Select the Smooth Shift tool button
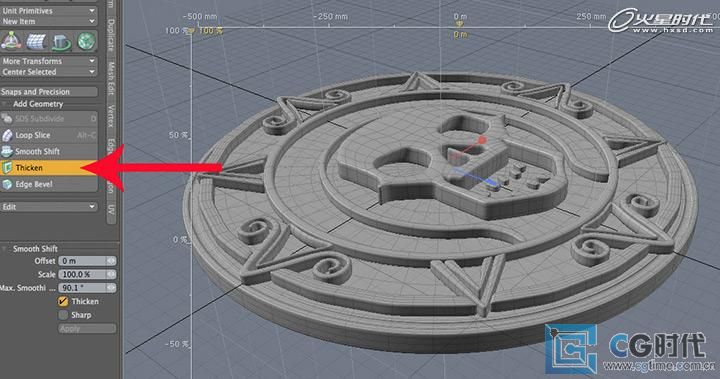This screenshot has width=720, height=379. click(x=49, y=151)
